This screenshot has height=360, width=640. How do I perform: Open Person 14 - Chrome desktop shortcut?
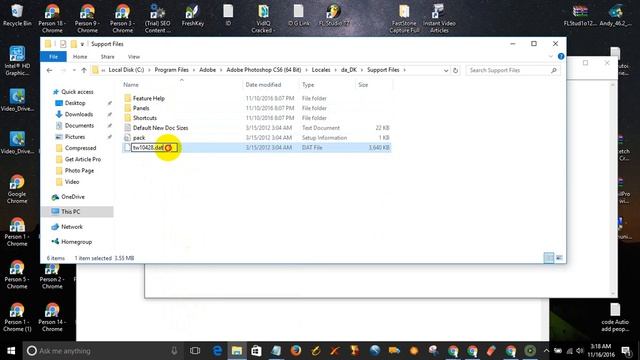pyautogui.click(x=52, y=317)
